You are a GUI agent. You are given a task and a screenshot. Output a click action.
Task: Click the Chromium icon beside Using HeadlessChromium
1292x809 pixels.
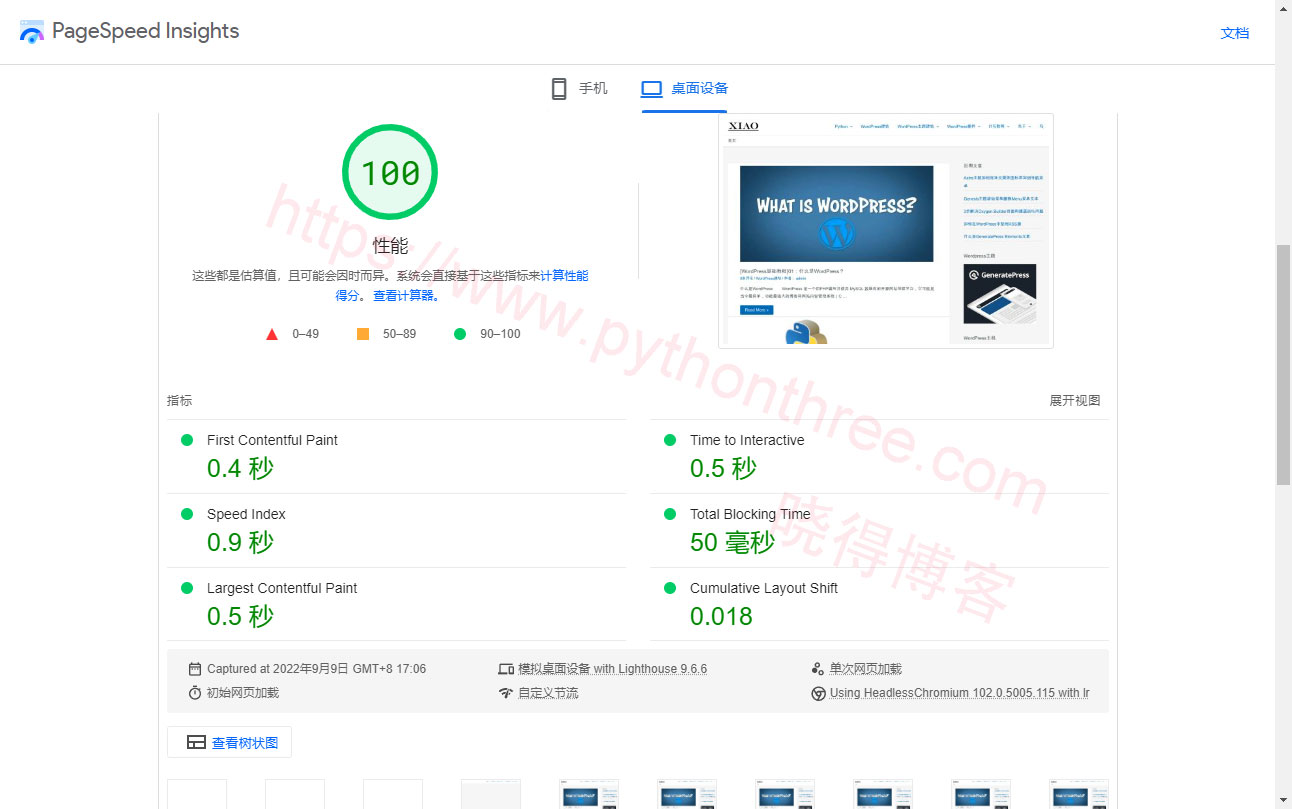818,693
